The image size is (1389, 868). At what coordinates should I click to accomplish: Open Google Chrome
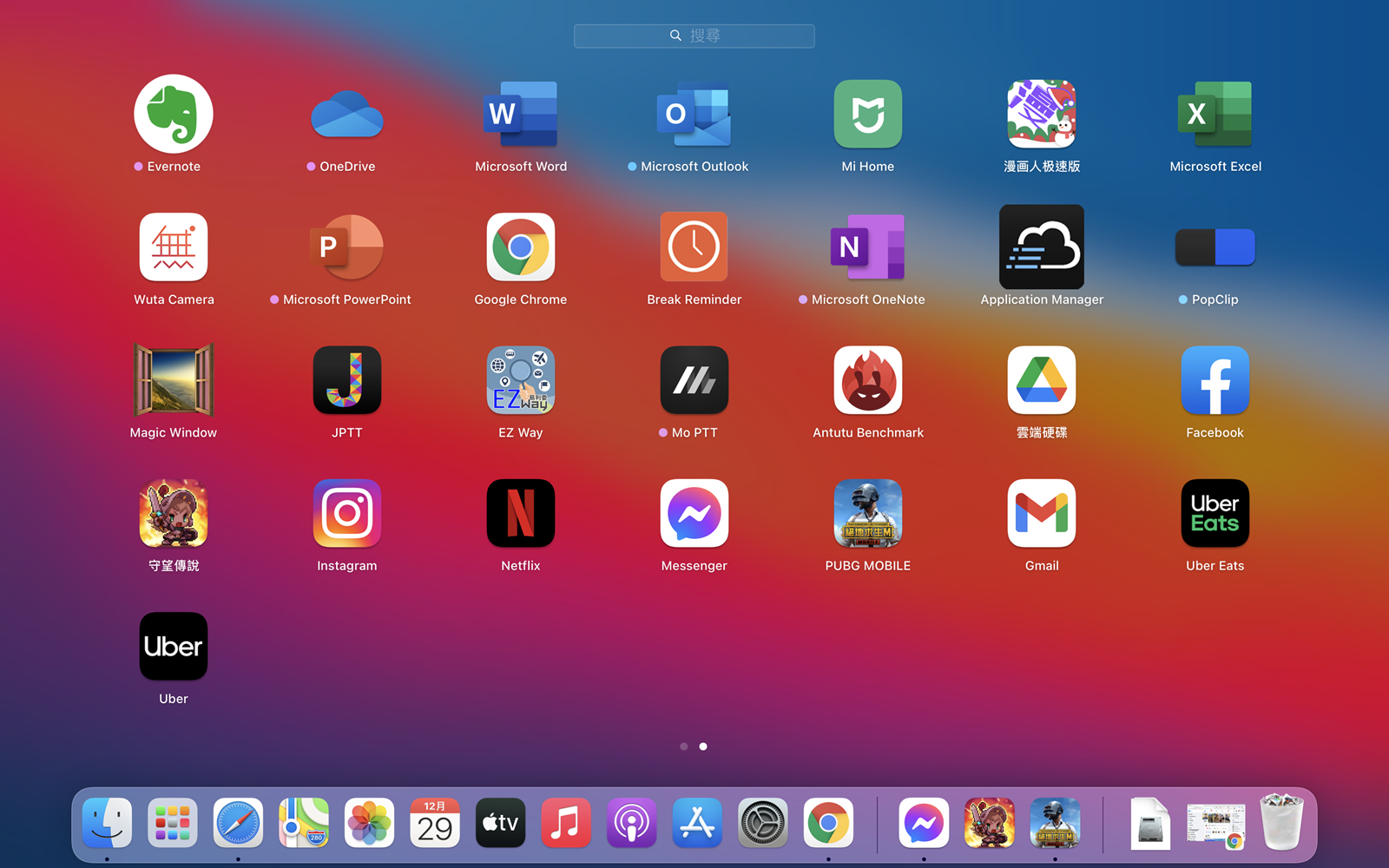(x=520, y=247)
